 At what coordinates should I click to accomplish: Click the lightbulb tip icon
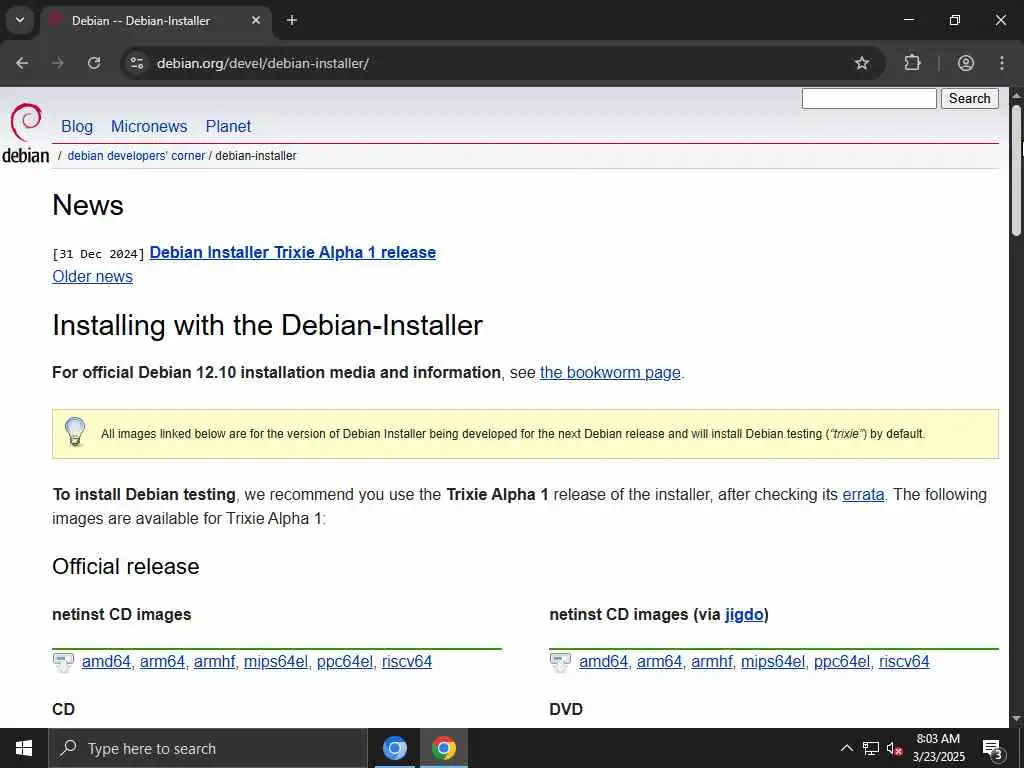75,432
